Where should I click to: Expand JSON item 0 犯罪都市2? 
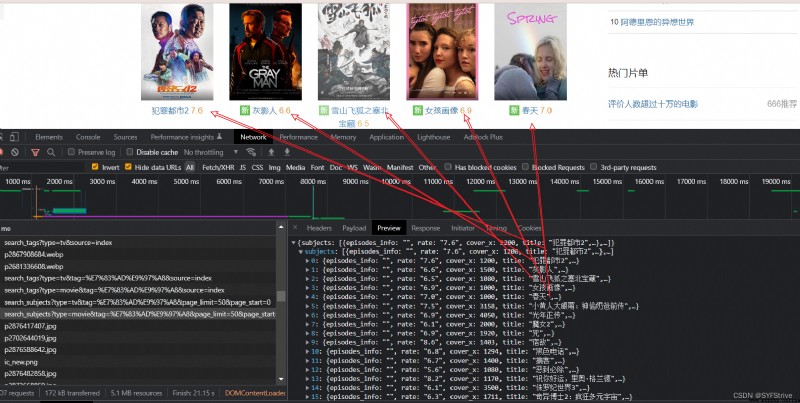click(x=307, y=261)
